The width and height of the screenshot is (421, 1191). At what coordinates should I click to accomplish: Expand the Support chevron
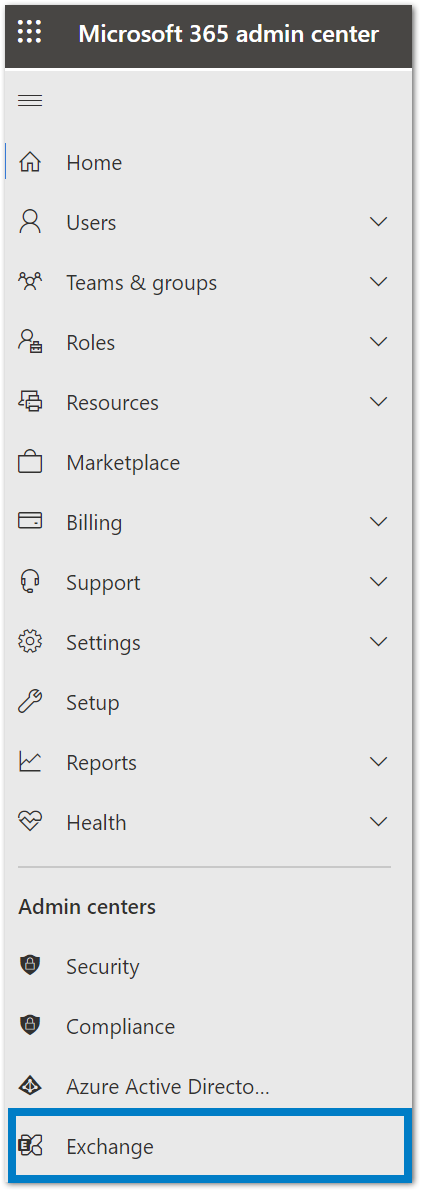[x=378, y=583]
